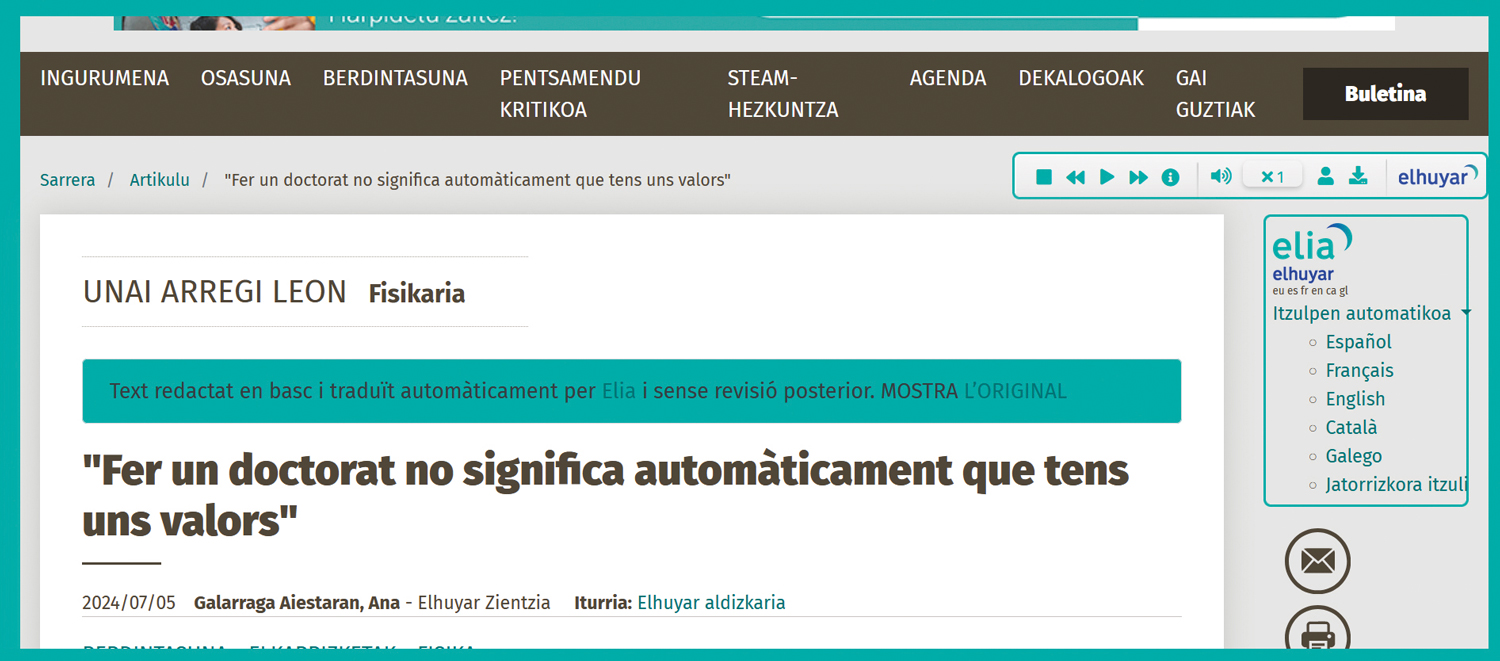Select the voice person icon
The height and width of the screenshot is (661, 1500).
point(1325,177)
